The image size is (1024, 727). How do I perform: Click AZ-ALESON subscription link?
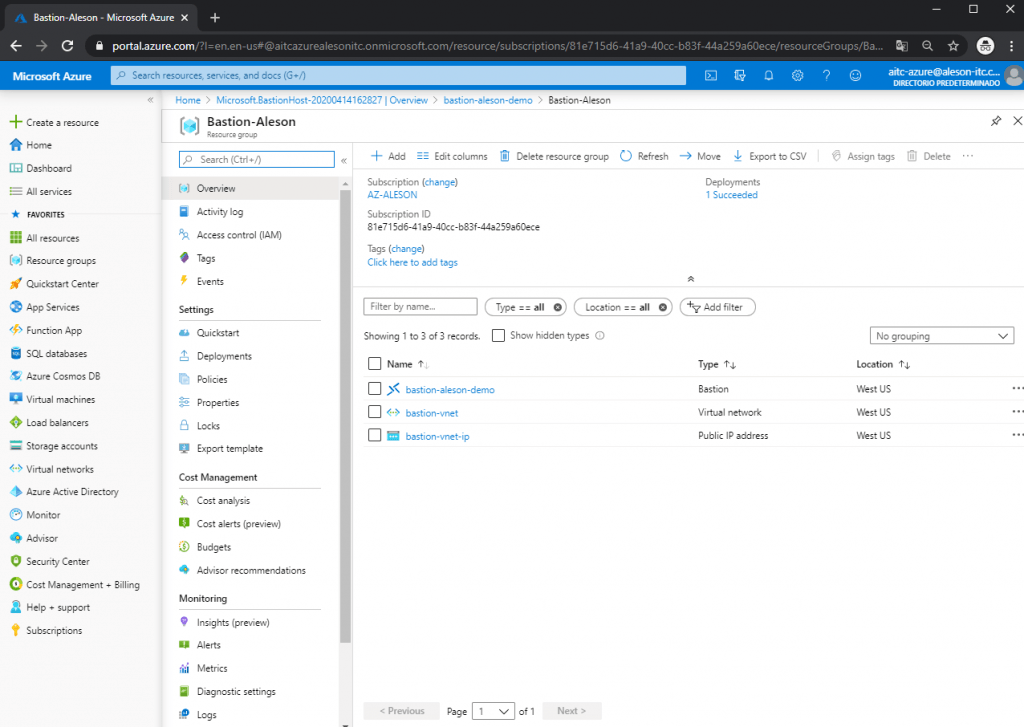[392, 195]
